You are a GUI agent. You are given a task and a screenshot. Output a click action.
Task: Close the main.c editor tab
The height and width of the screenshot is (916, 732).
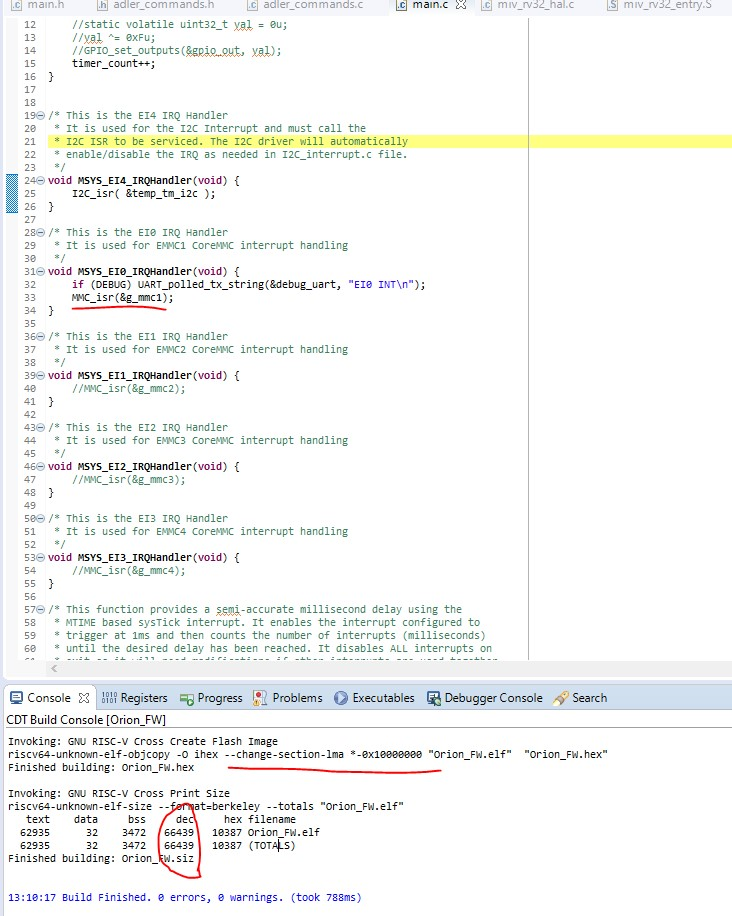point(461,6)
